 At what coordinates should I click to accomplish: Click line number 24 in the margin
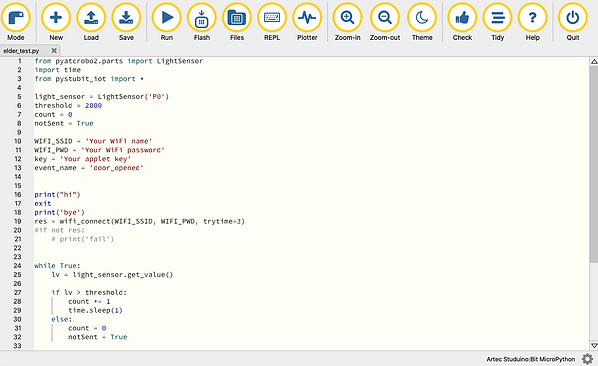[18, 266]
